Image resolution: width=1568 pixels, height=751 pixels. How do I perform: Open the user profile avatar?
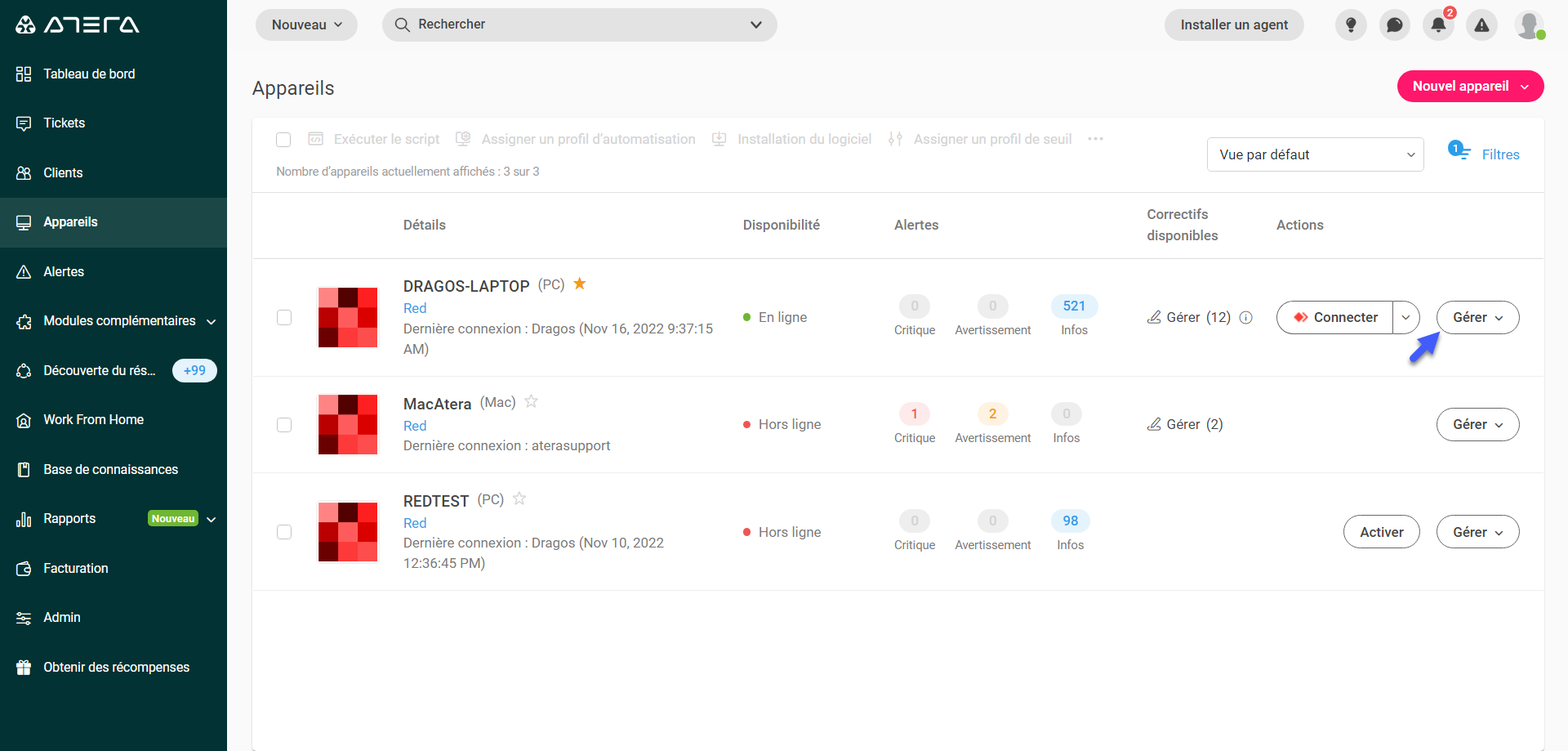[1529, 25]
